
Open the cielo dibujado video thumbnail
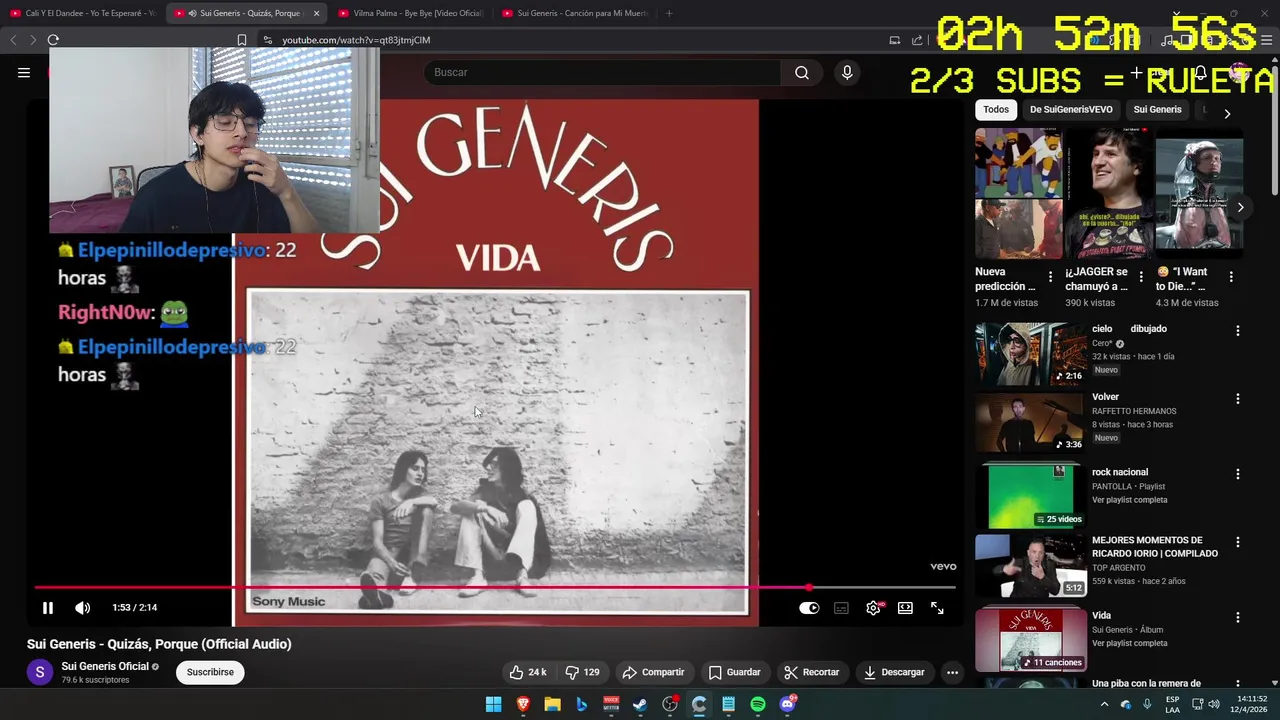coord(1031,353)
